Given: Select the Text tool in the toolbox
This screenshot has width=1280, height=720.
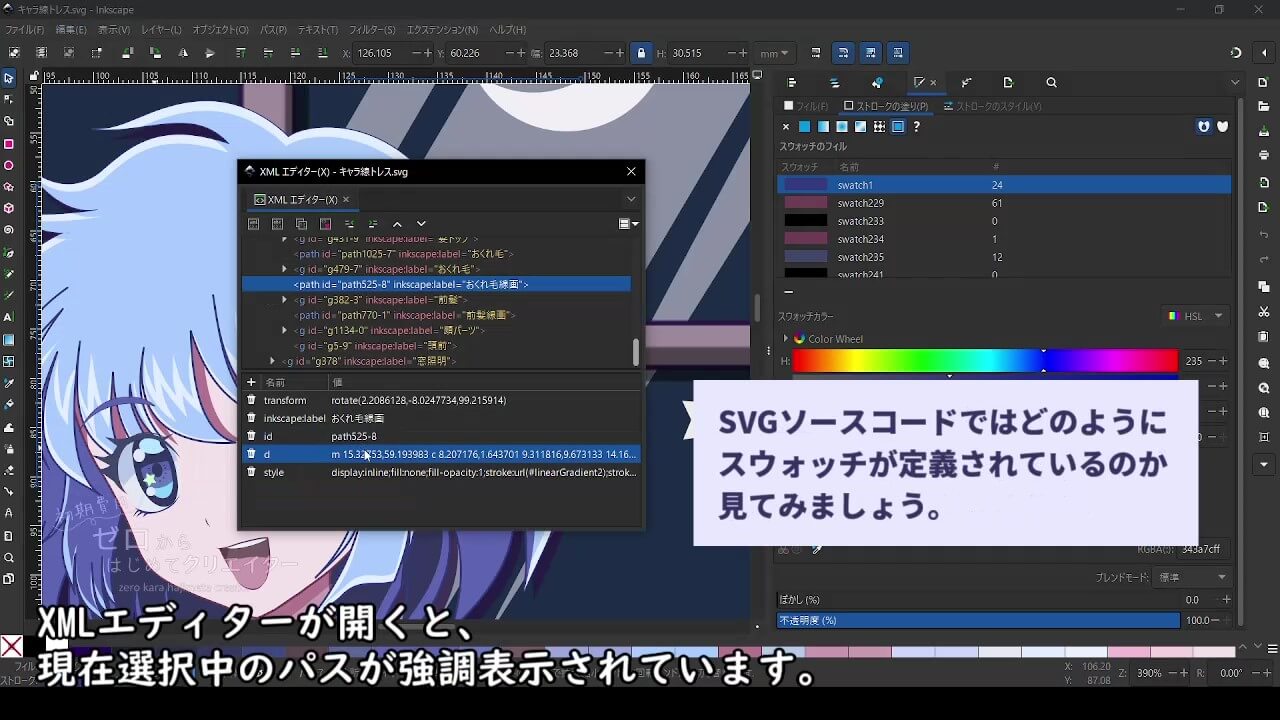Looking at the screenshot, I should click(9, 317).
